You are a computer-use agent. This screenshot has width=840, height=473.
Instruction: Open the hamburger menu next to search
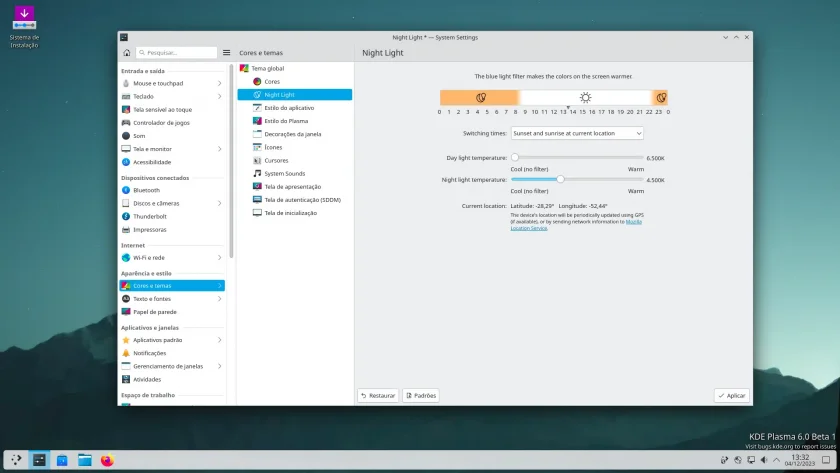(227, 52)
